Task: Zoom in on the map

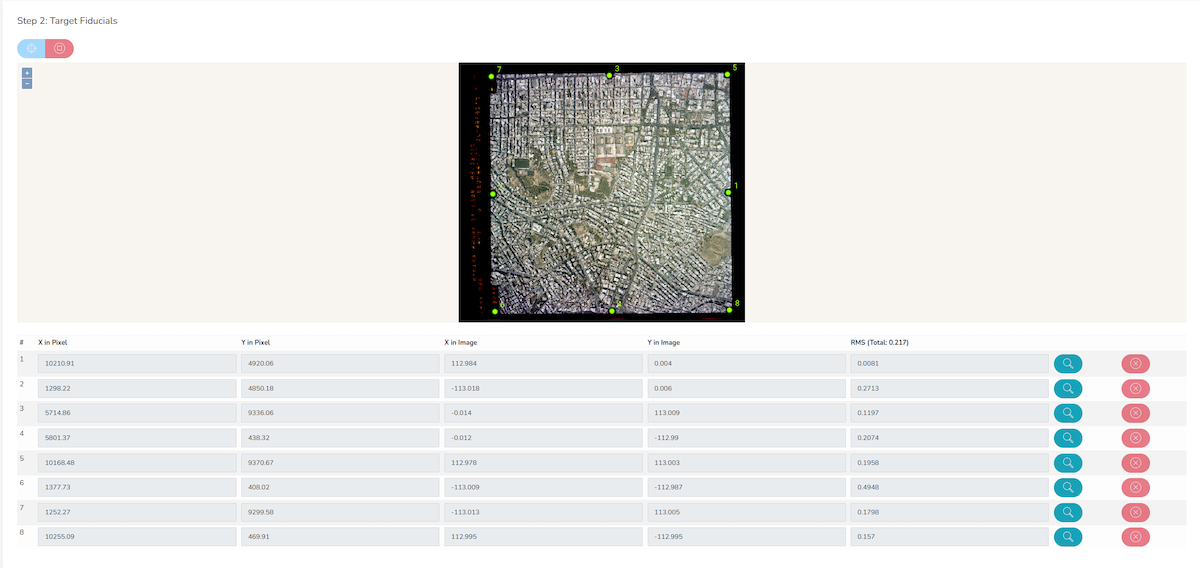Action: click(x=27, y=72)
